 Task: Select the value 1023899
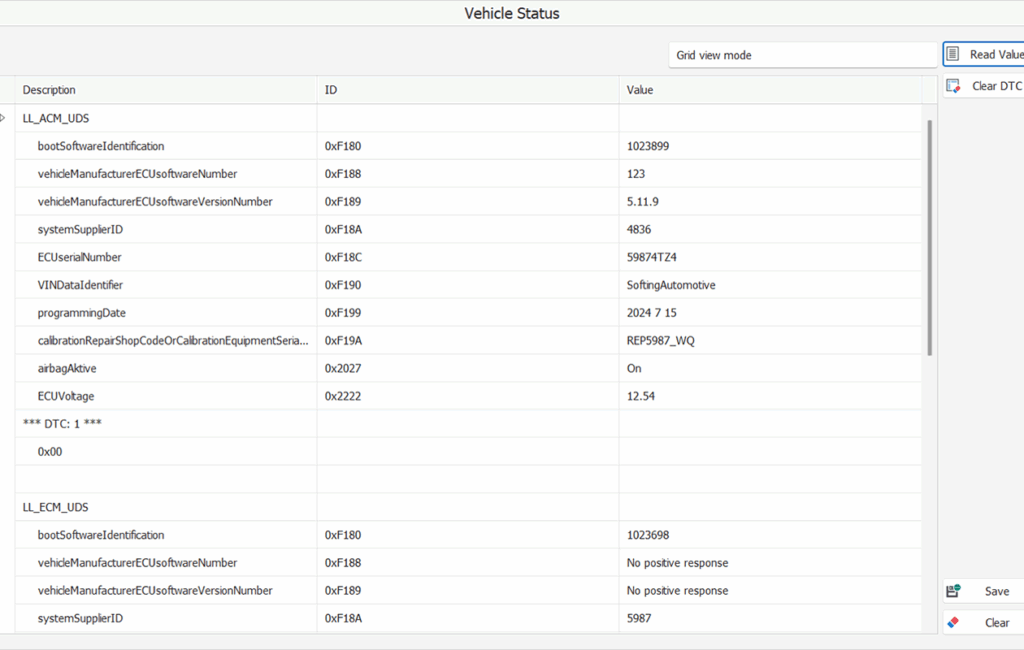(648, 146)
